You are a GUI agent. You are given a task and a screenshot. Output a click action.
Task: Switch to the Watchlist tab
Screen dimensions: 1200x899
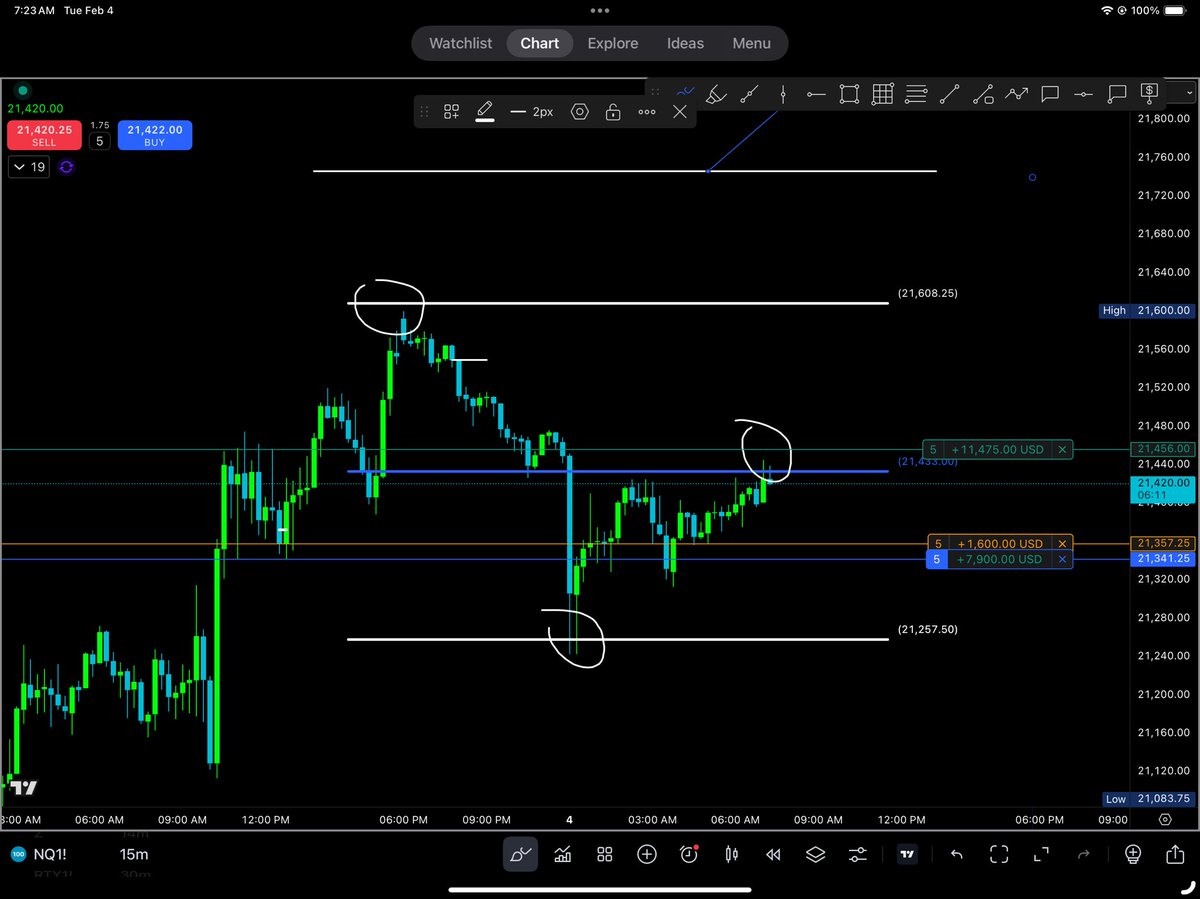(461, 43)
